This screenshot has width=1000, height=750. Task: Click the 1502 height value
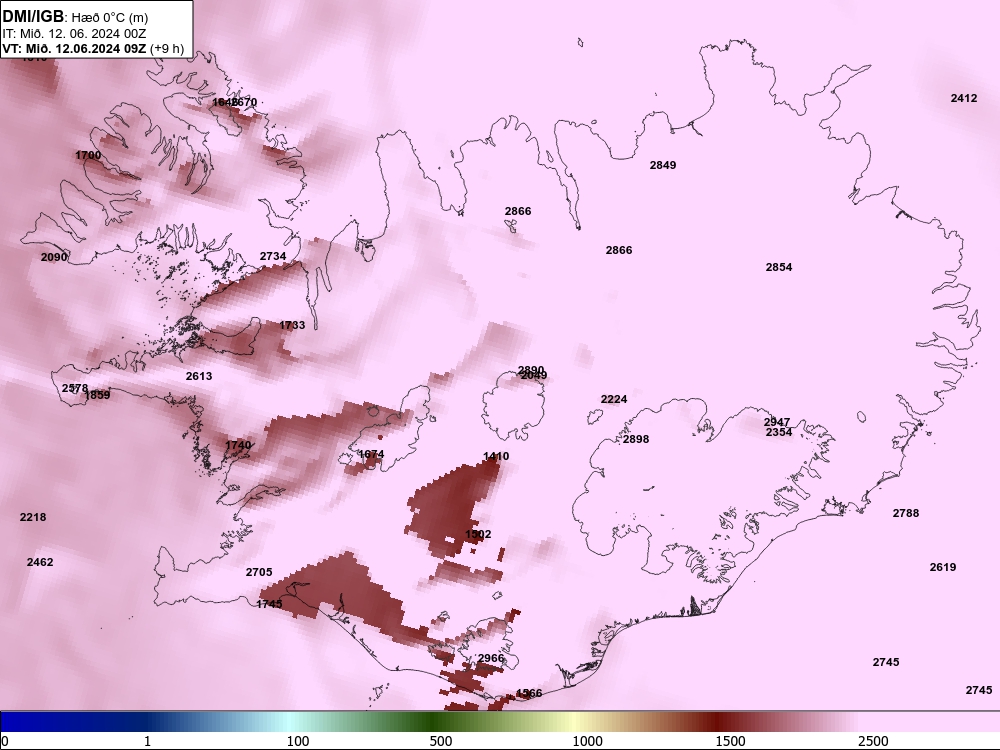478,534
